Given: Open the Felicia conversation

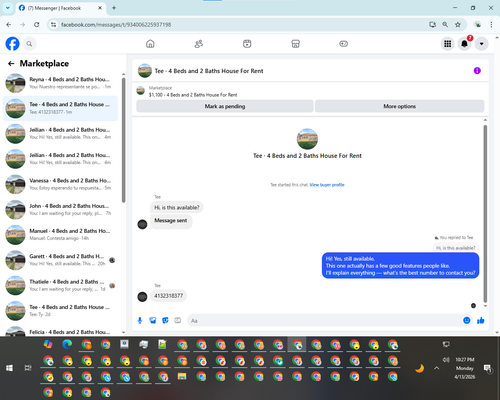Looking at the screenshot, I should click(60, 331).
